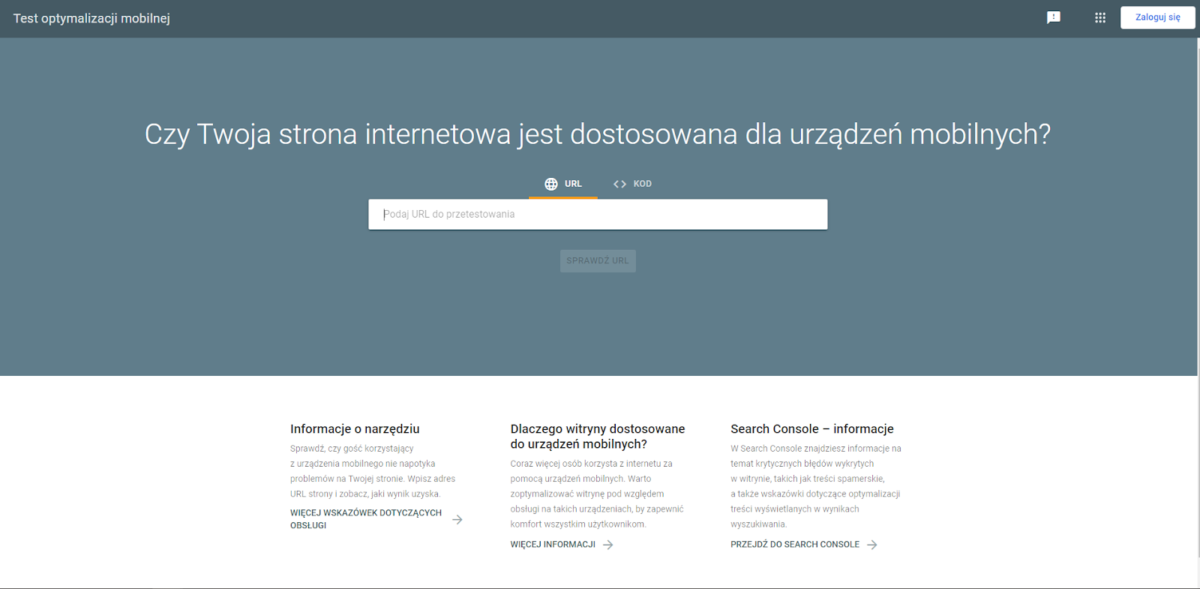Open the Google apps grid icon

point(1100,18)
